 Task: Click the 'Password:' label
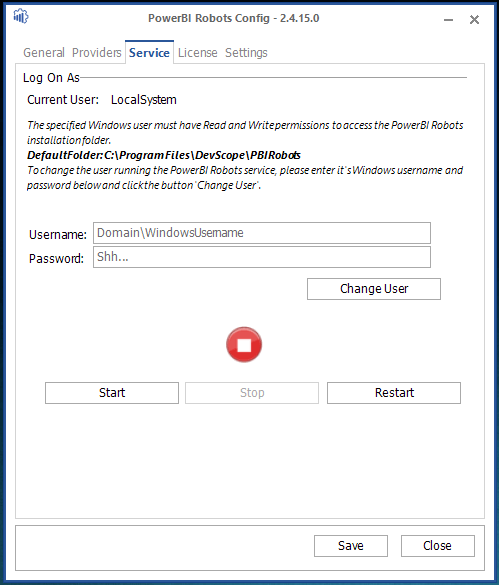point(56,259)
